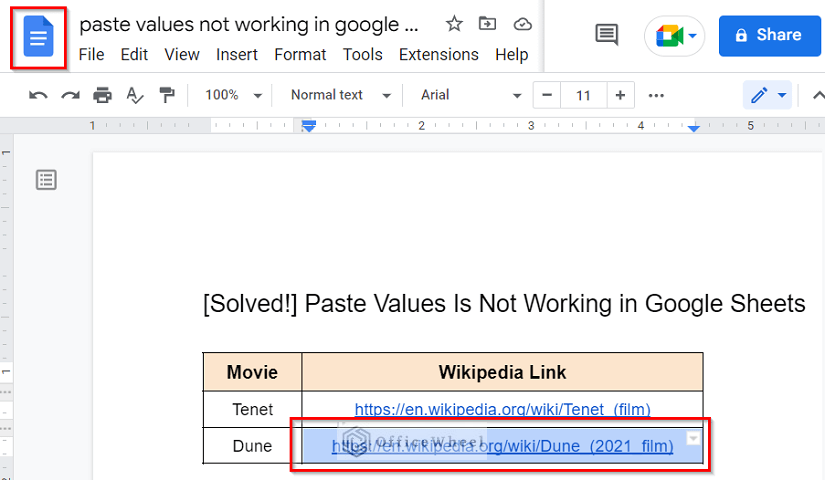
Task: Click the redo arrow
Action: 70,96
